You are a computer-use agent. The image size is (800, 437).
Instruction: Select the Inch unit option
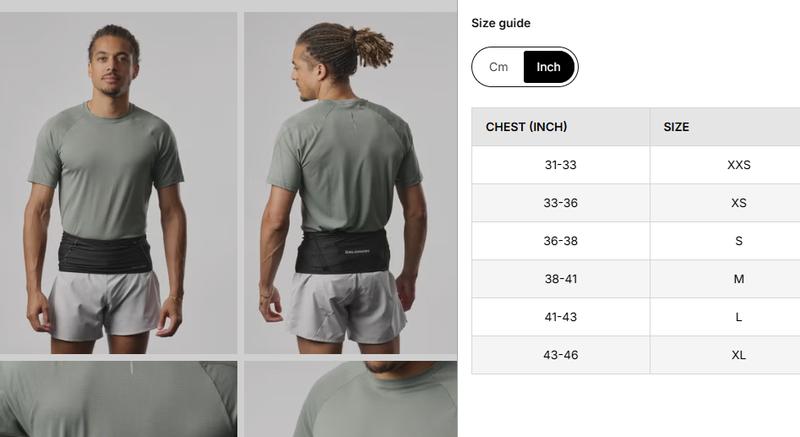[x=549, y=67]
